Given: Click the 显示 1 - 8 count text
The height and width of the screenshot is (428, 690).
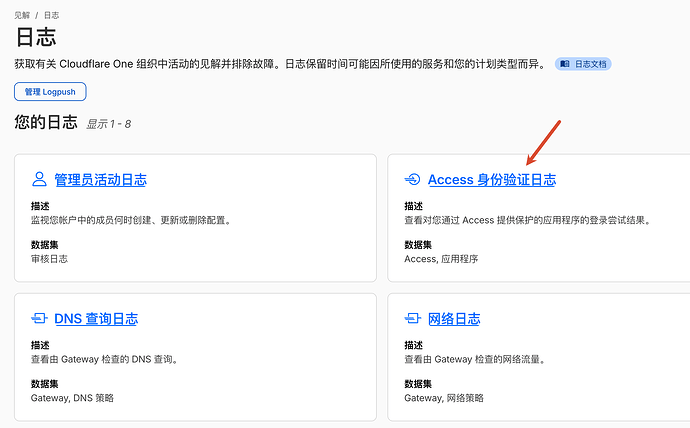Looking at the screenshot, I should [x=108, y=124].
